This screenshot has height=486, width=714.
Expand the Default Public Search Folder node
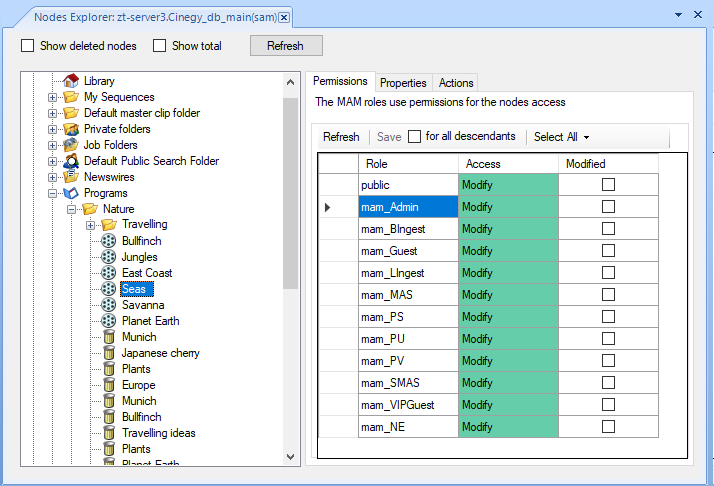[x=52, y=161]
